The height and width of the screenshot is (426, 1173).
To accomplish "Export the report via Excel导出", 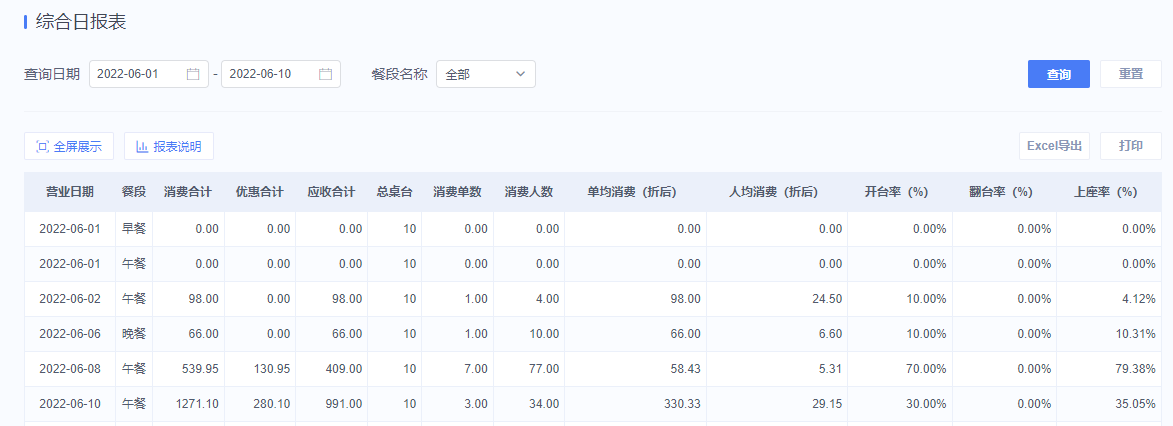I will coord(1054,146).
